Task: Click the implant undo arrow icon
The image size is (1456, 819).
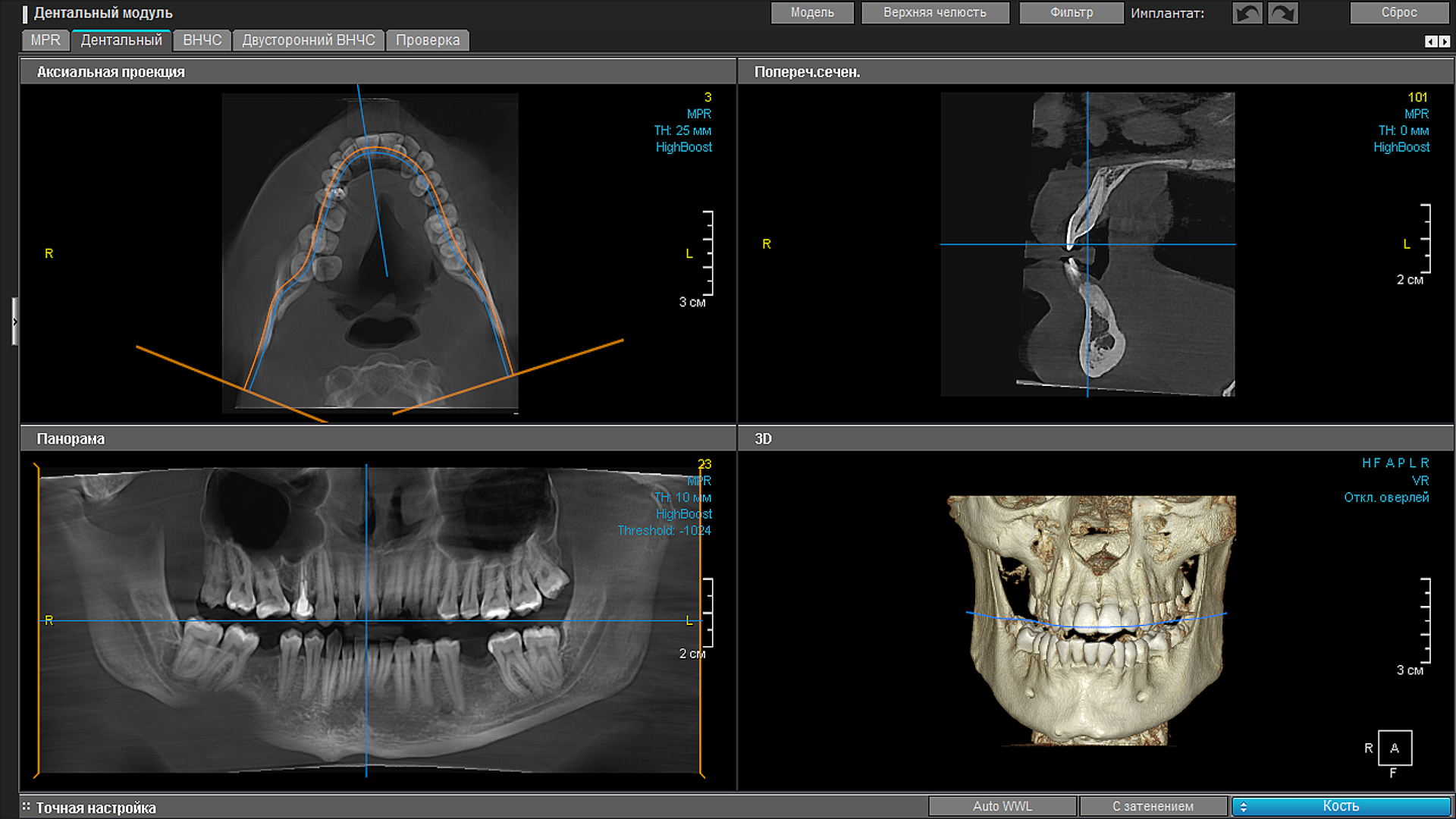Action: (1247, 13)
